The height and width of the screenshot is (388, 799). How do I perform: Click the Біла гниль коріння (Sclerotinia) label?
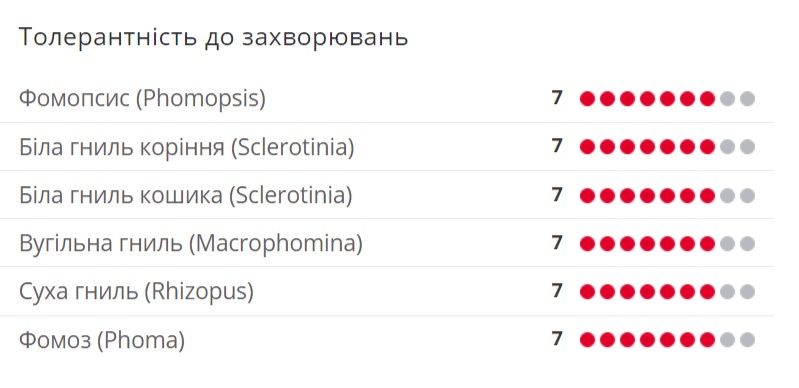click(x=187, y=147)
